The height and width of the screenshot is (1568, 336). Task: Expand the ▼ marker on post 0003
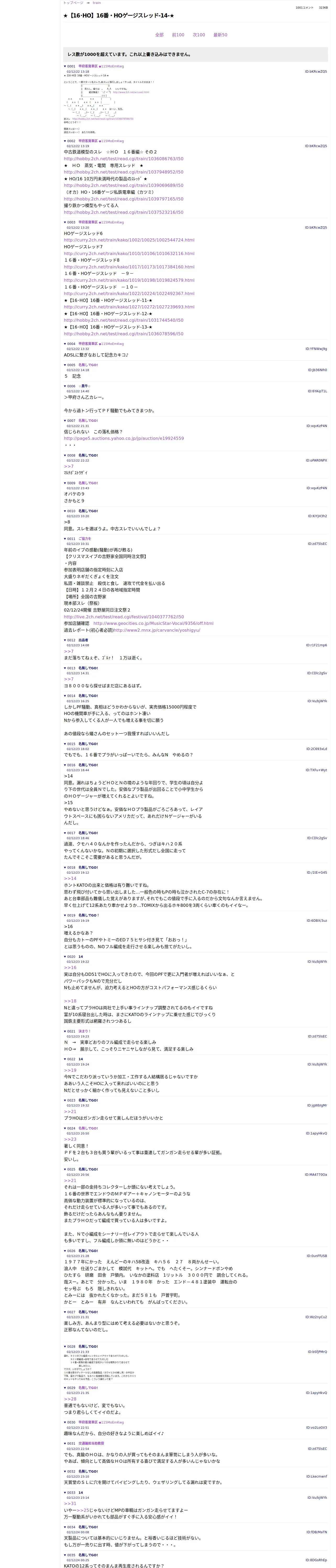65,222
